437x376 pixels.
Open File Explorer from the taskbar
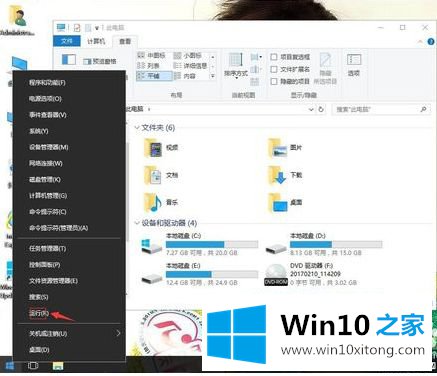(x=58, y=366)
